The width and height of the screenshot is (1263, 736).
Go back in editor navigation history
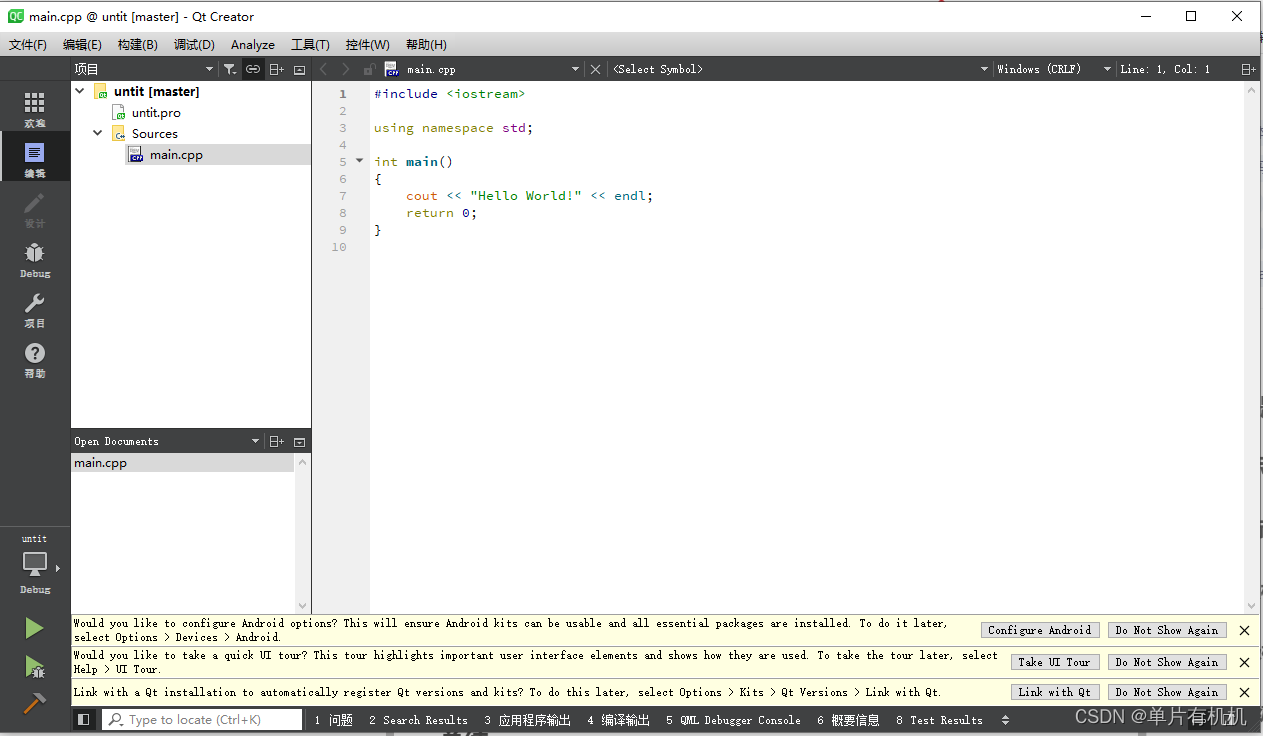(x=323, y=69)
